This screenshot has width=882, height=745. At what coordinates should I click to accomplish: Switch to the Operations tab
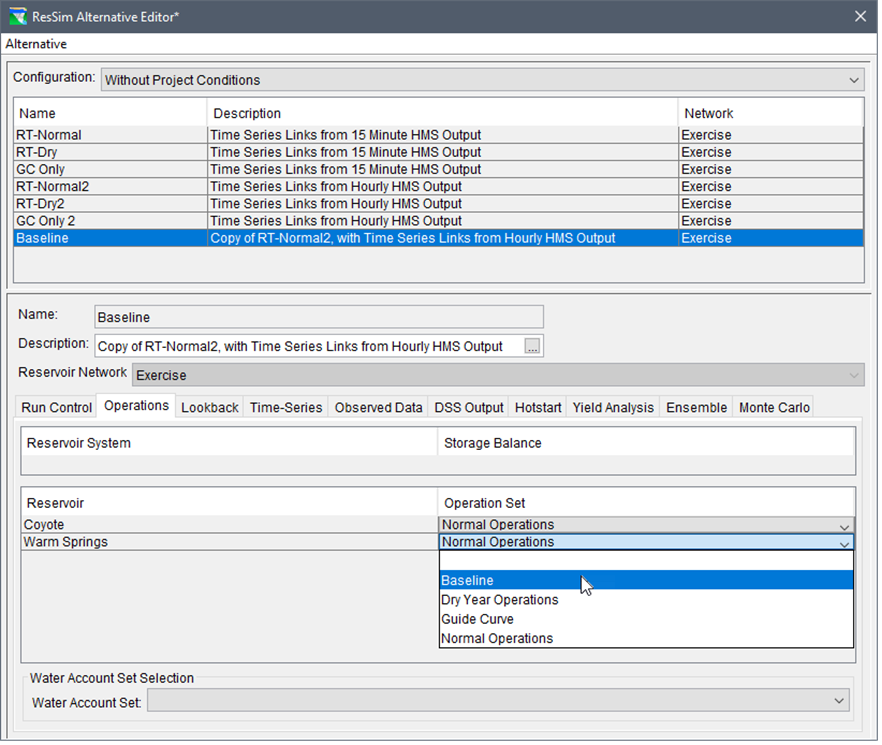click(137, 407)
